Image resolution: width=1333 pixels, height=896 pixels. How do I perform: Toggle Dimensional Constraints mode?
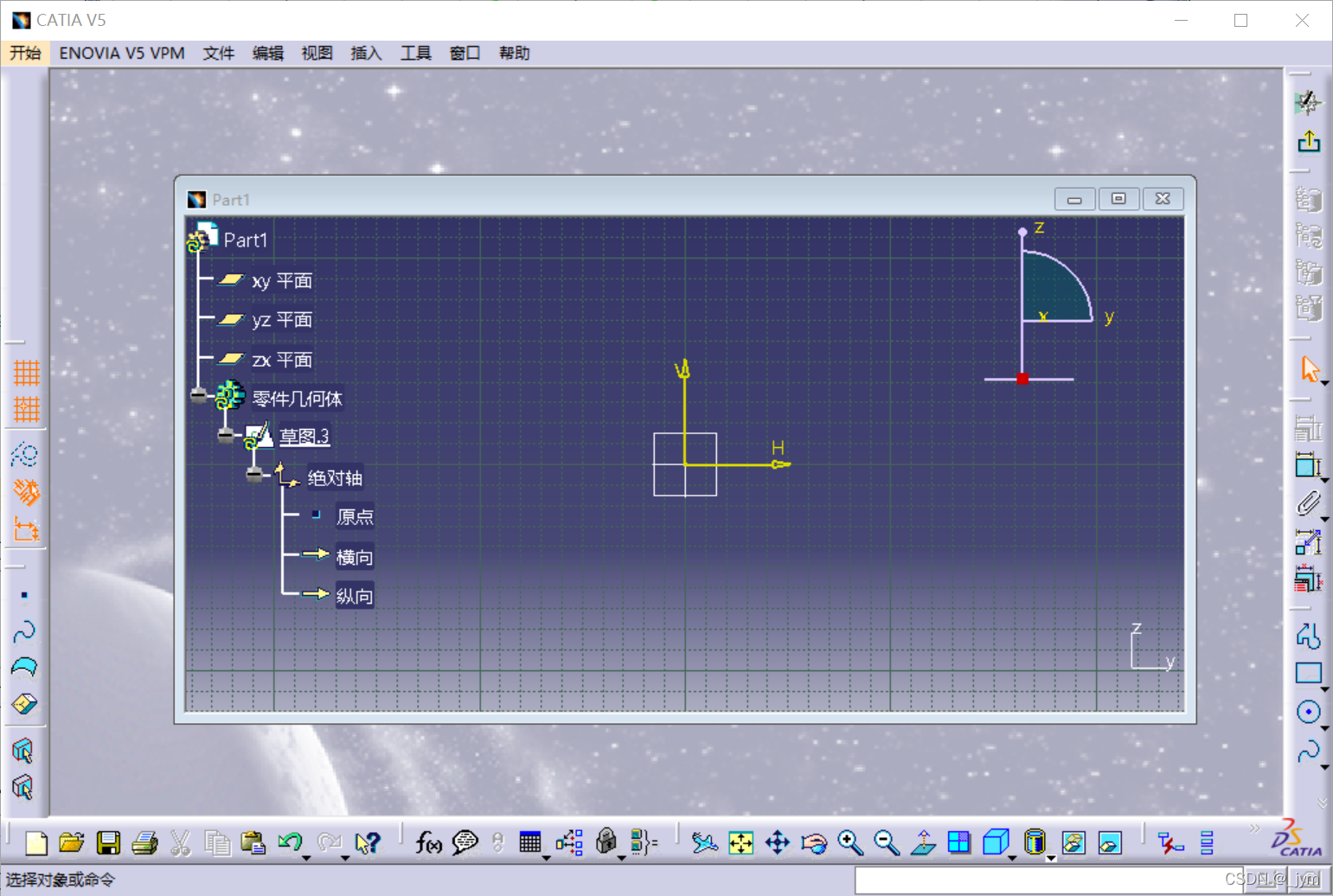click(26, 529)
